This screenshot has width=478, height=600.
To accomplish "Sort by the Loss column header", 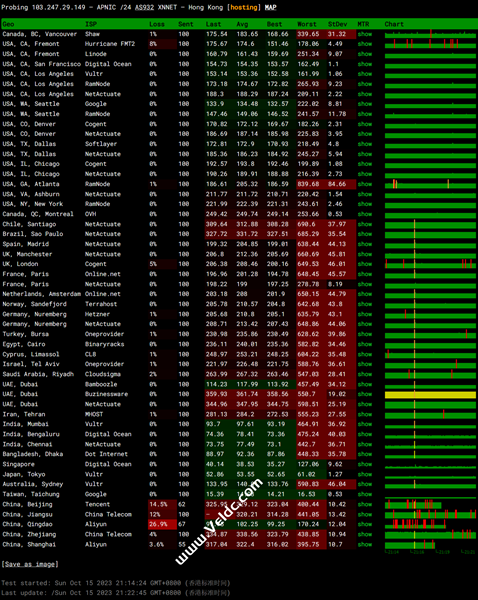I will tap(157, 24).
